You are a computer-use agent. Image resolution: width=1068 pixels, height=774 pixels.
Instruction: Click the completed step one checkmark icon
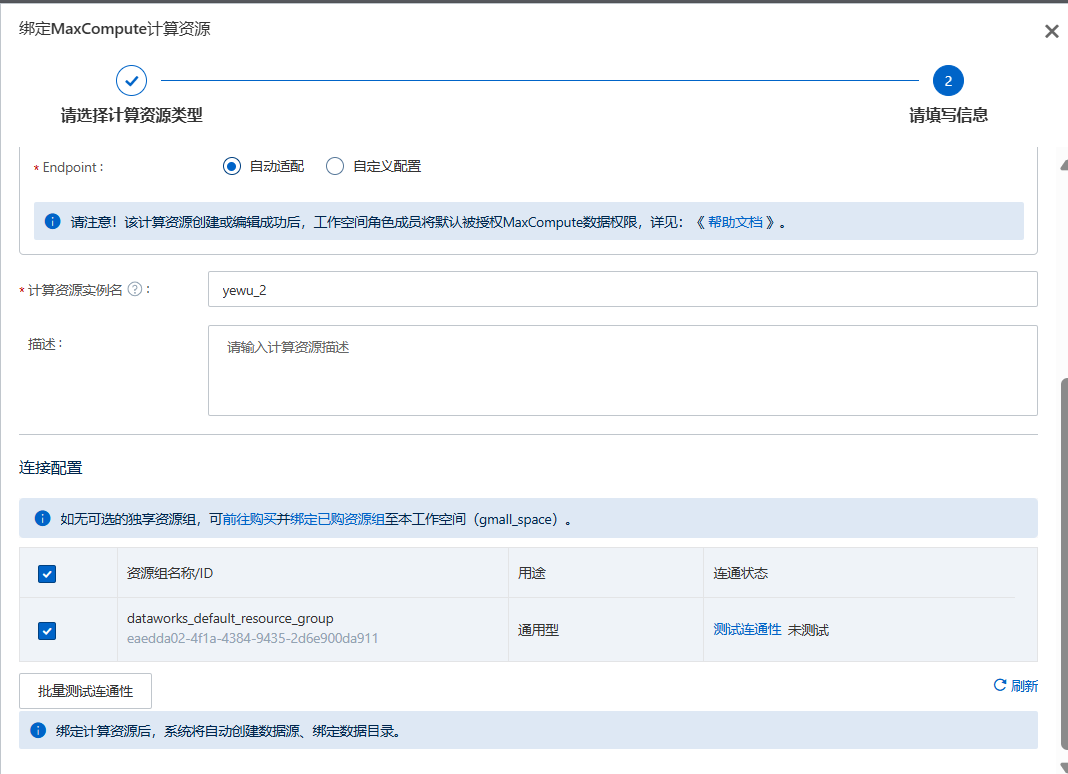[131, 81]
